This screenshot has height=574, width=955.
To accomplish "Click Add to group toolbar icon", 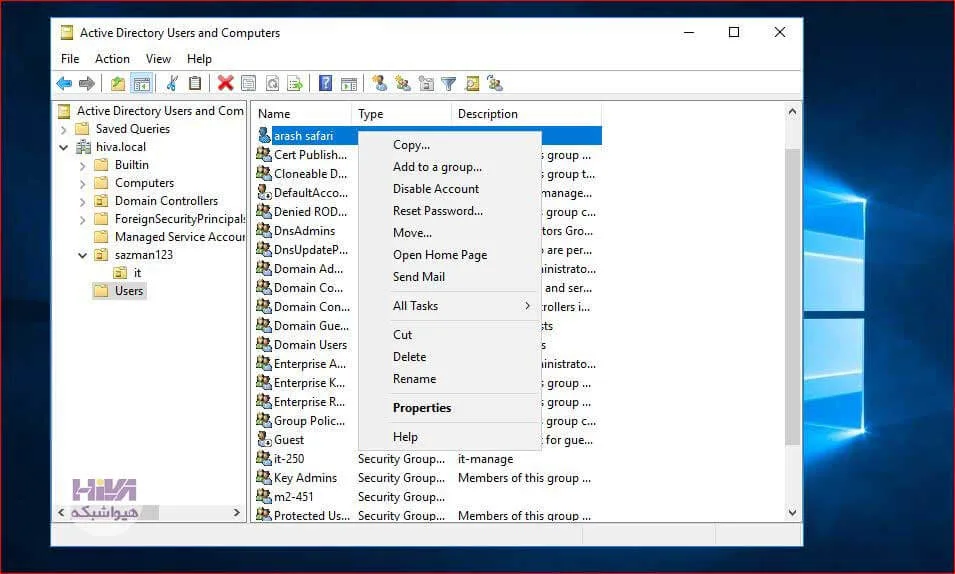I will pyautogui.click(x=495, y=83).
